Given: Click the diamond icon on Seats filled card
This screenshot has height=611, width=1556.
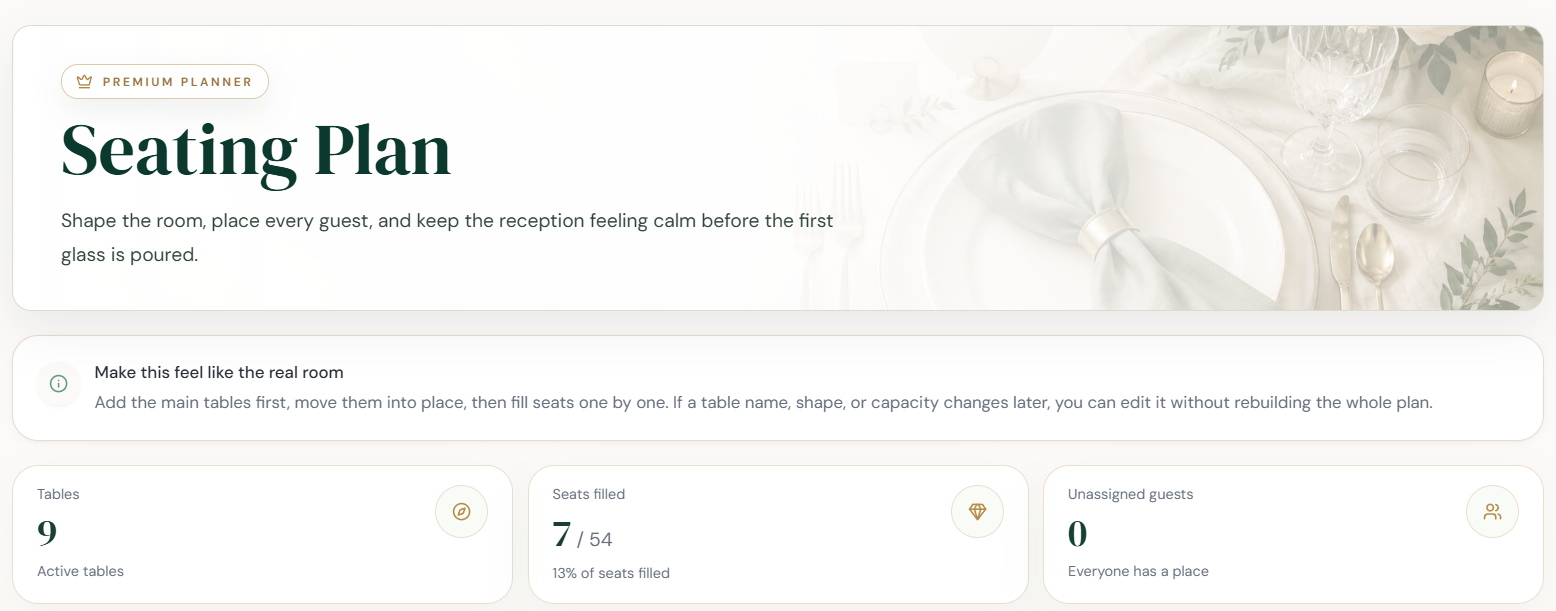Looking at the screenshot, I should coord(977,512).
